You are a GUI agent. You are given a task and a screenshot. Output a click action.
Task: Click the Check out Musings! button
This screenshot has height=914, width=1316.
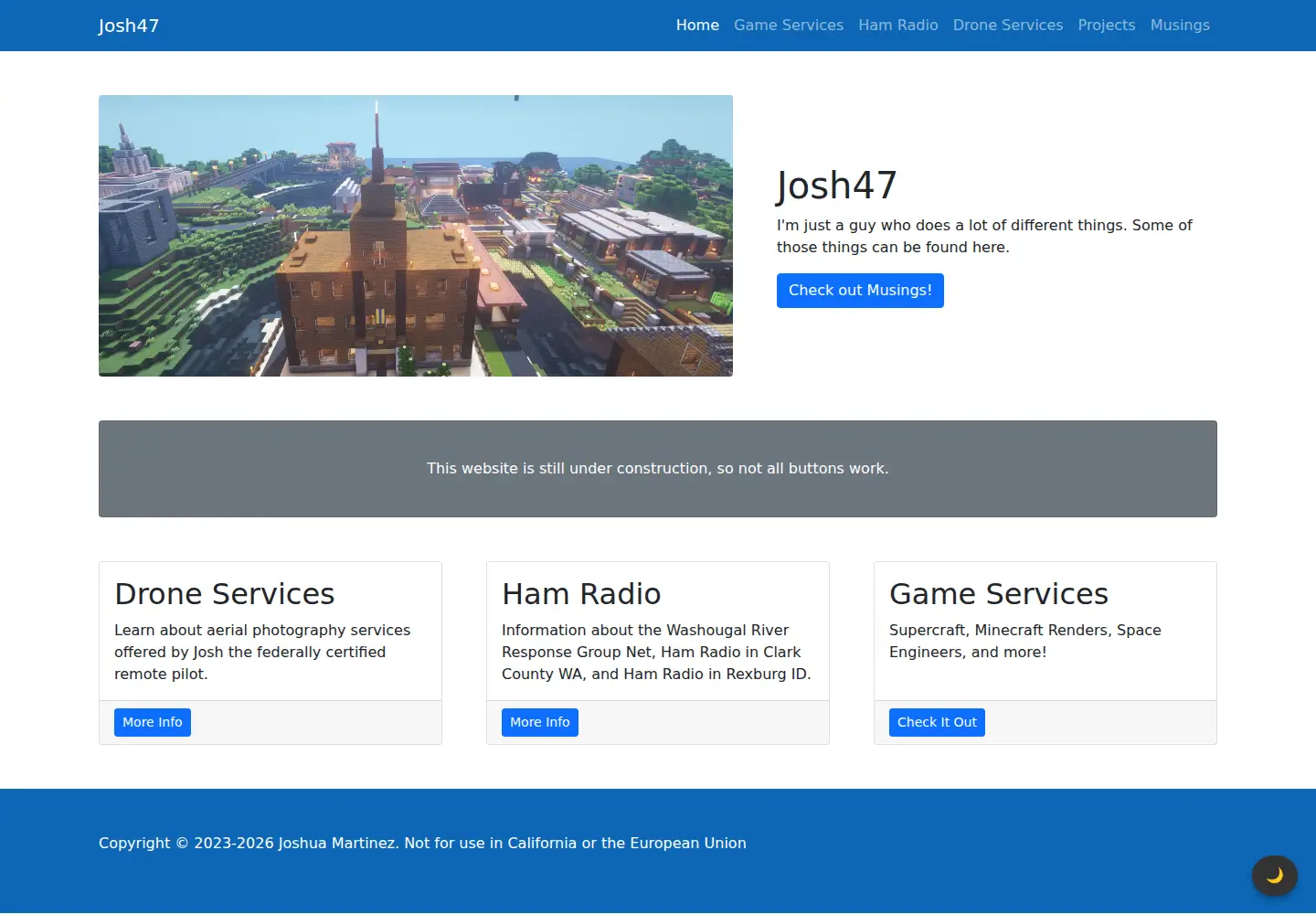[x=860, y=291]
